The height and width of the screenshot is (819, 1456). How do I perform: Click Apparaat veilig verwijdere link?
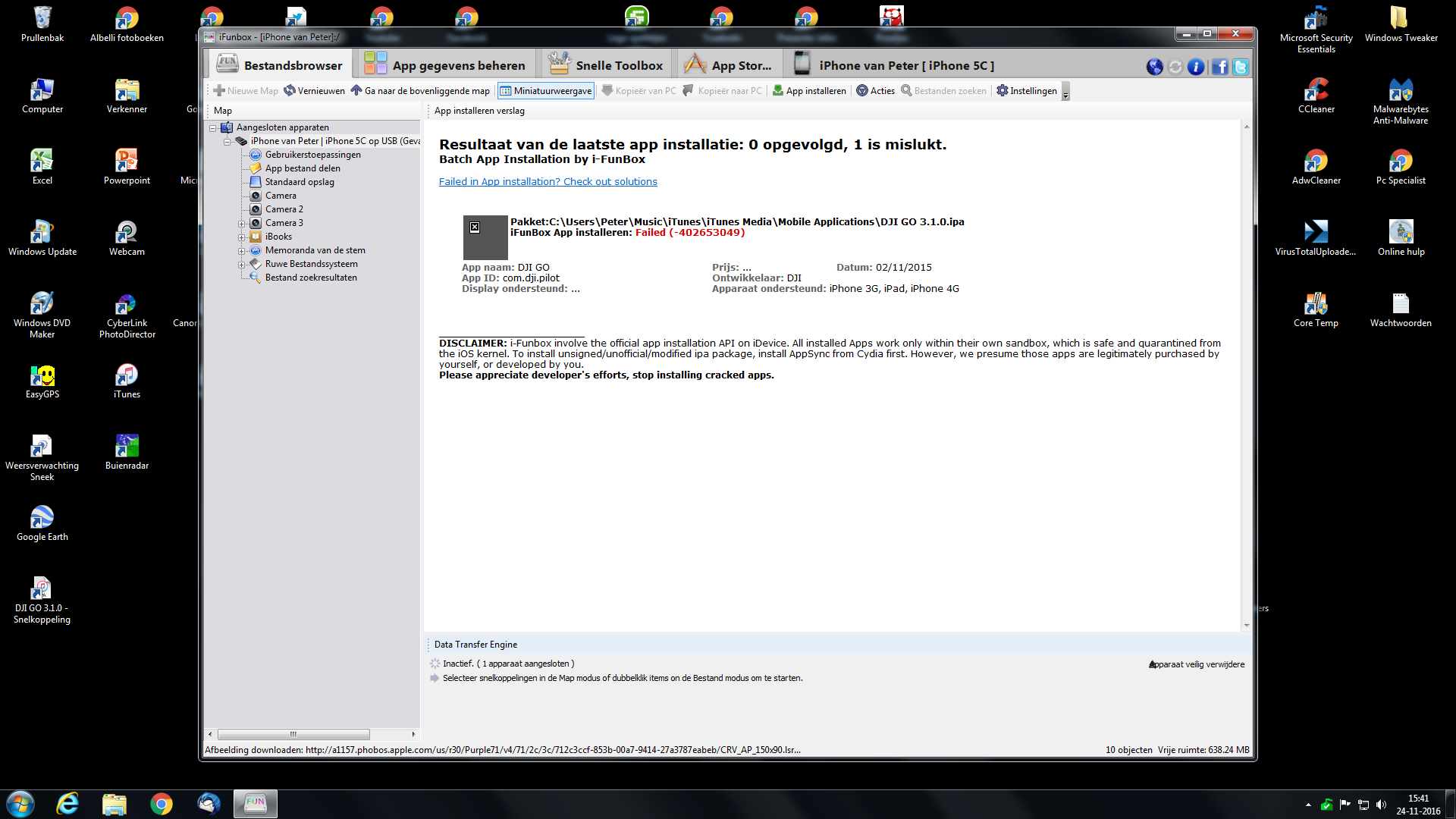coord(1197,664)
